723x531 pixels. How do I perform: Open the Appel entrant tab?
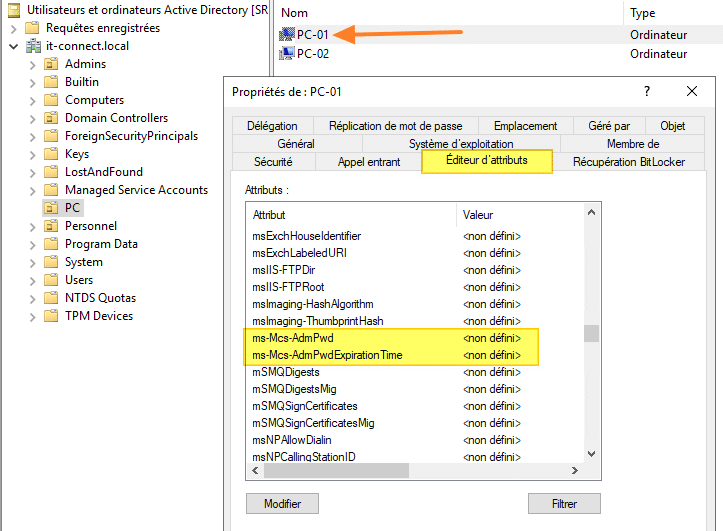369,162
